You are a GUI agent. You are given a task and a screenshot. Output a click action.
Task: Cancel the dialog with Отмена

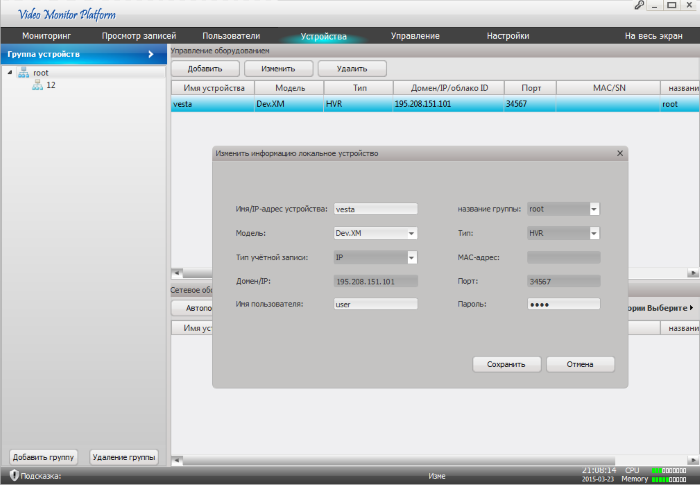tap(580, 364)
